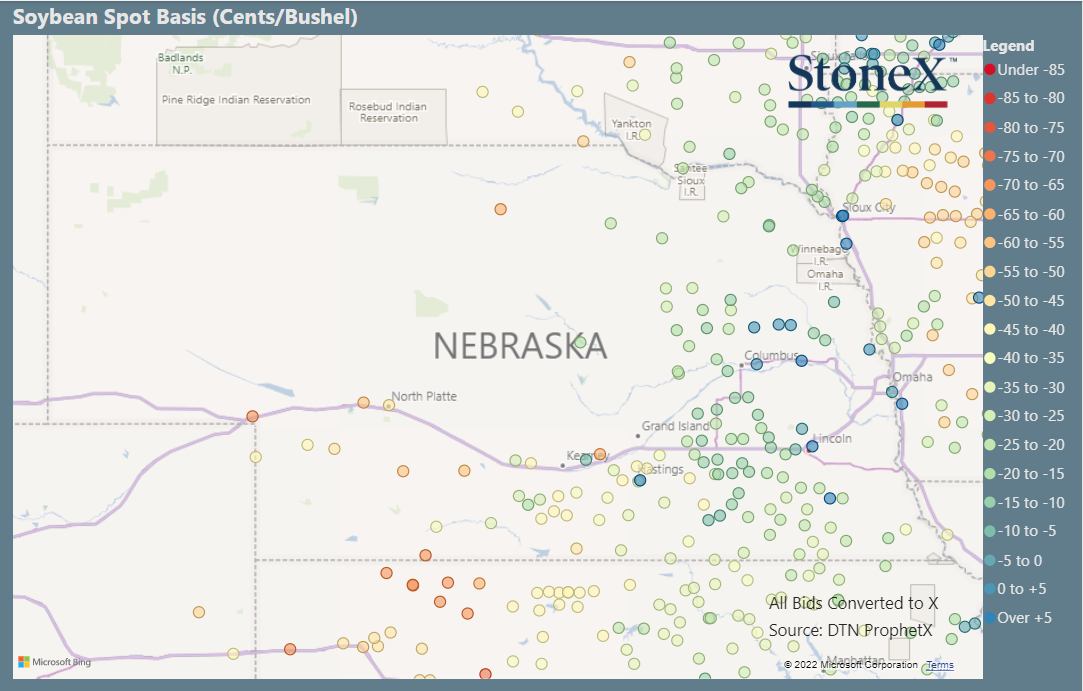Click the -5 to 0 legend entry
1083x691 pixels.
pyautogui.click(x=1014, y=560)
